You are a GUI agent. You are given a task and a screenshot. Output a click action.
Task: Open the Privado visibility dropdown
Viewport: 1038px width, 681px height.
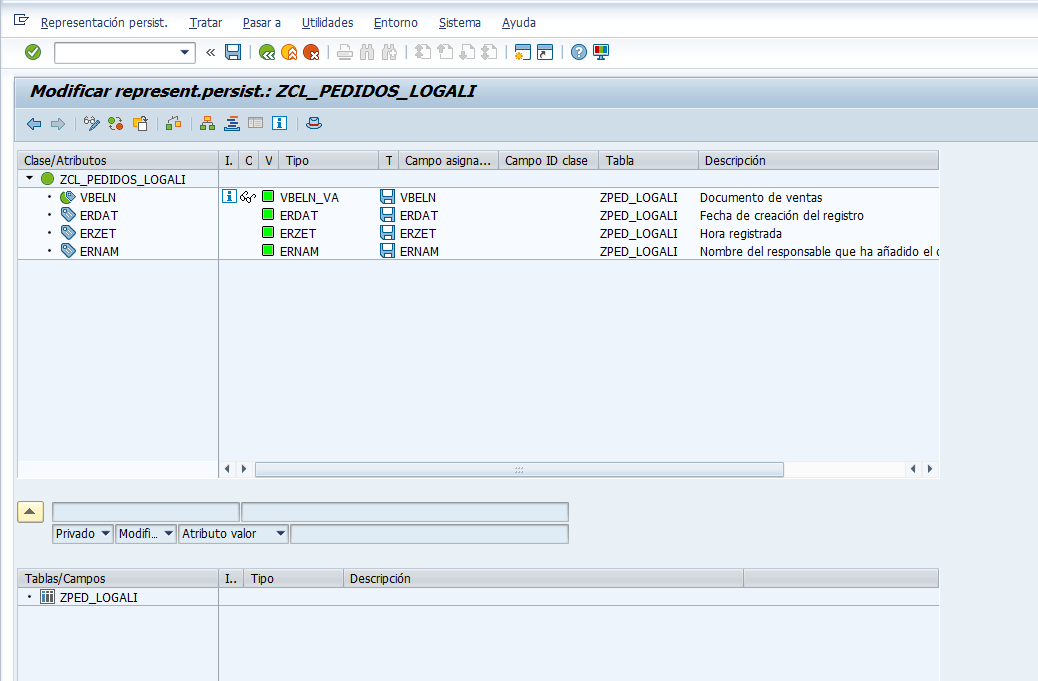83,534
